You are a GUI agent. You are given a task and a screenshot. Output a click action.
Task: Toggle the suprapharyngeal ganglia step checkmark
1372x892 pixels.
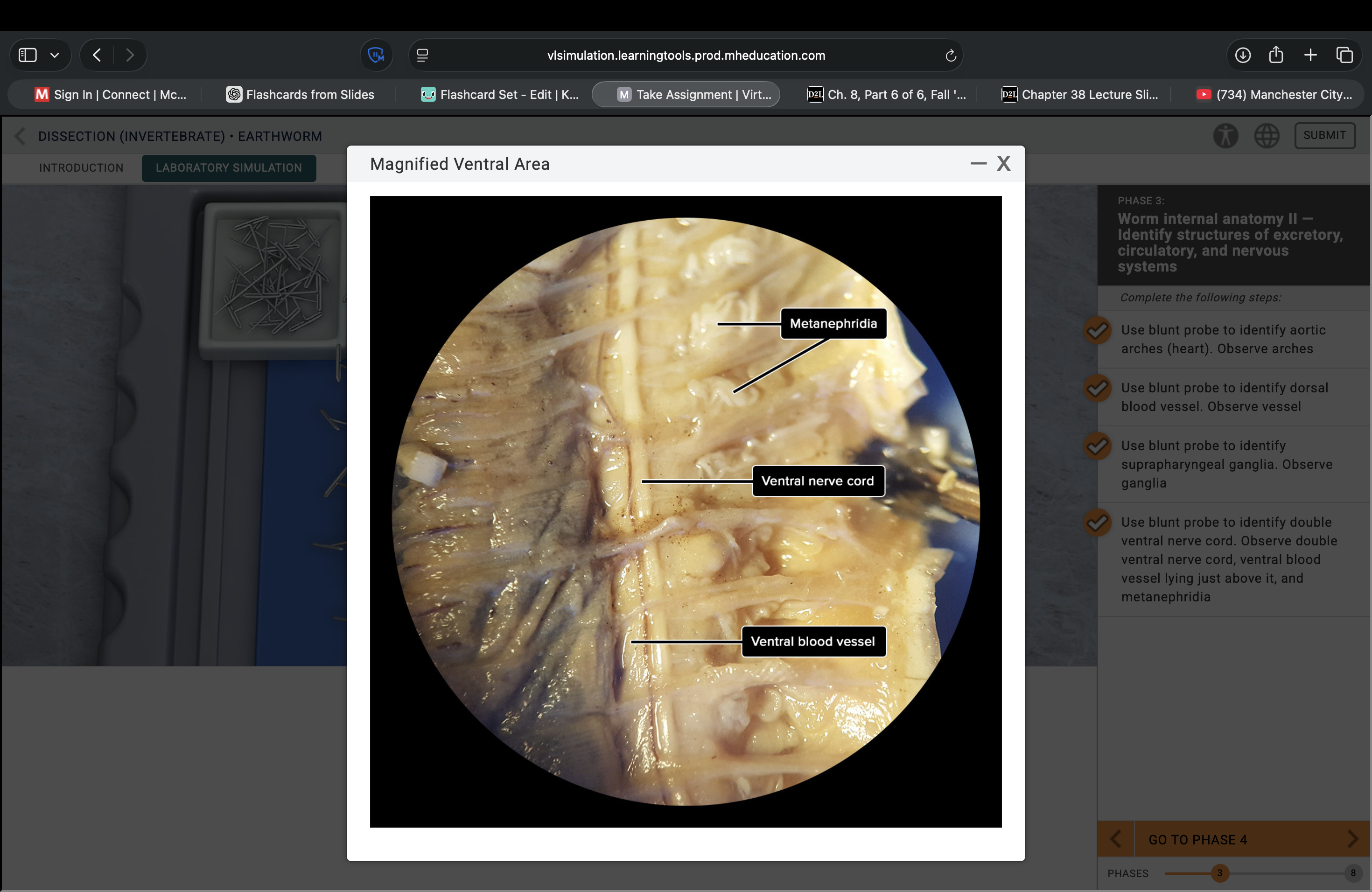point(1097,446)
